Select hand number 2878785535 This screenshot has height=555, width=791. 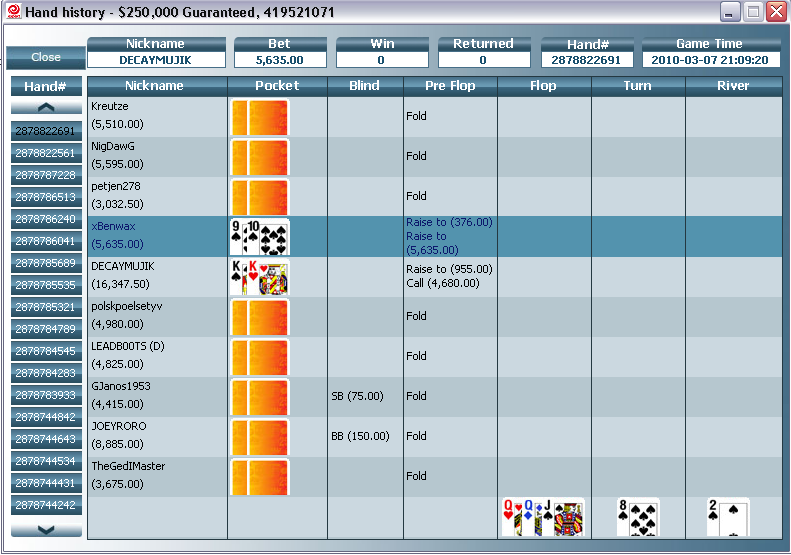(46, 285)
